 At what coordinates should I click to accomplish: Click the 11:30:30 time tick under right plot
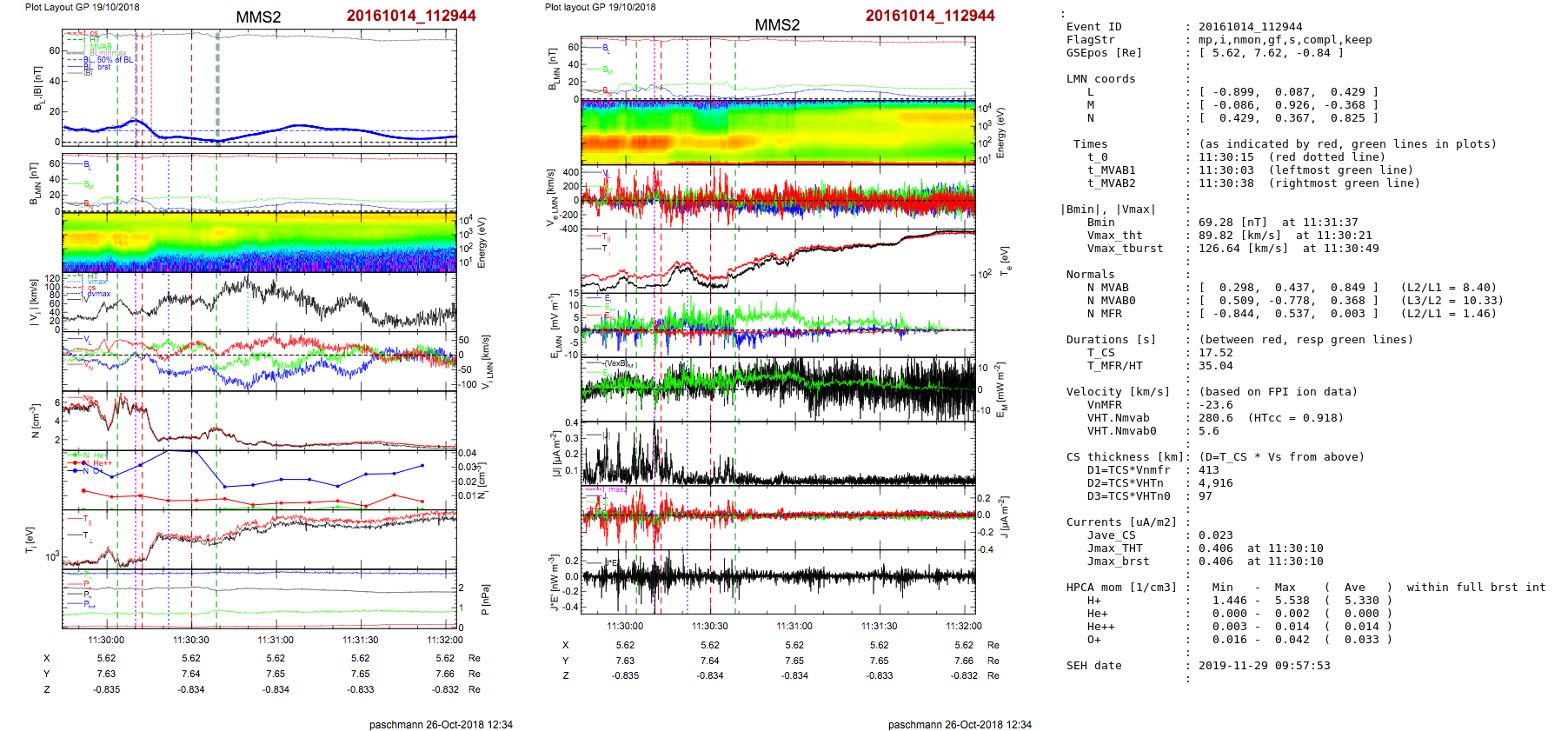click(710, 626)
